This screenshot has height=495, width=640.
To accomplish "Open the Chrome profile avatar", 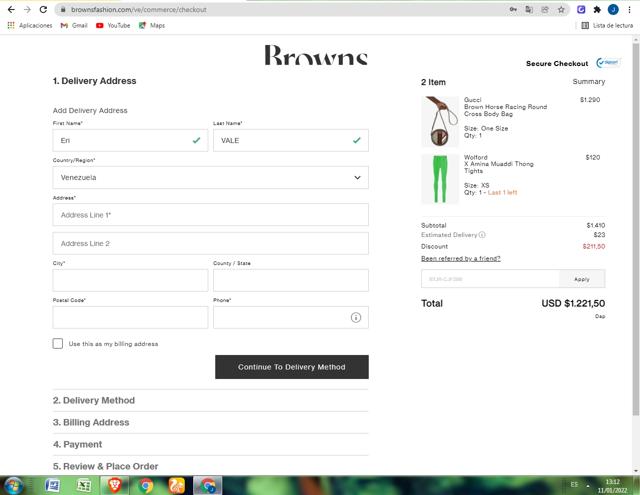I will click(x=613, y=9).
